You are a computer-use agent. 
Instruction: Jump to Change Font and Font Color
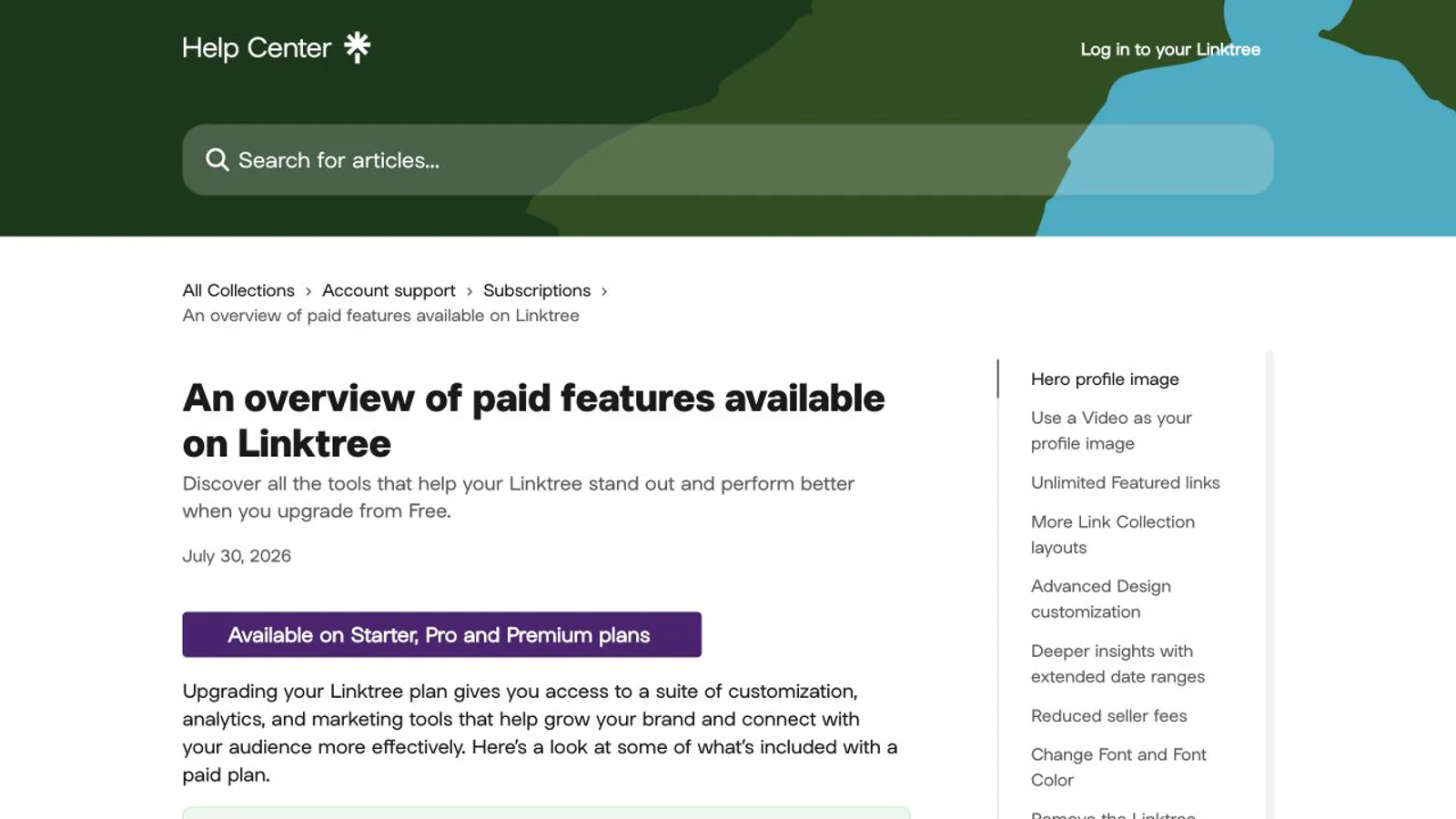tap(1118, 767)
